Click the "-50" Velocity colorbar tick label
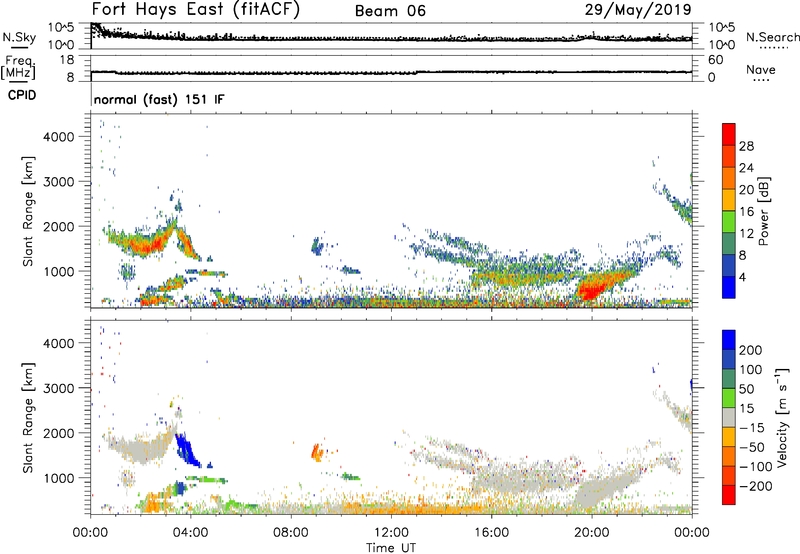Screen dimensions: 800x554 752,447
